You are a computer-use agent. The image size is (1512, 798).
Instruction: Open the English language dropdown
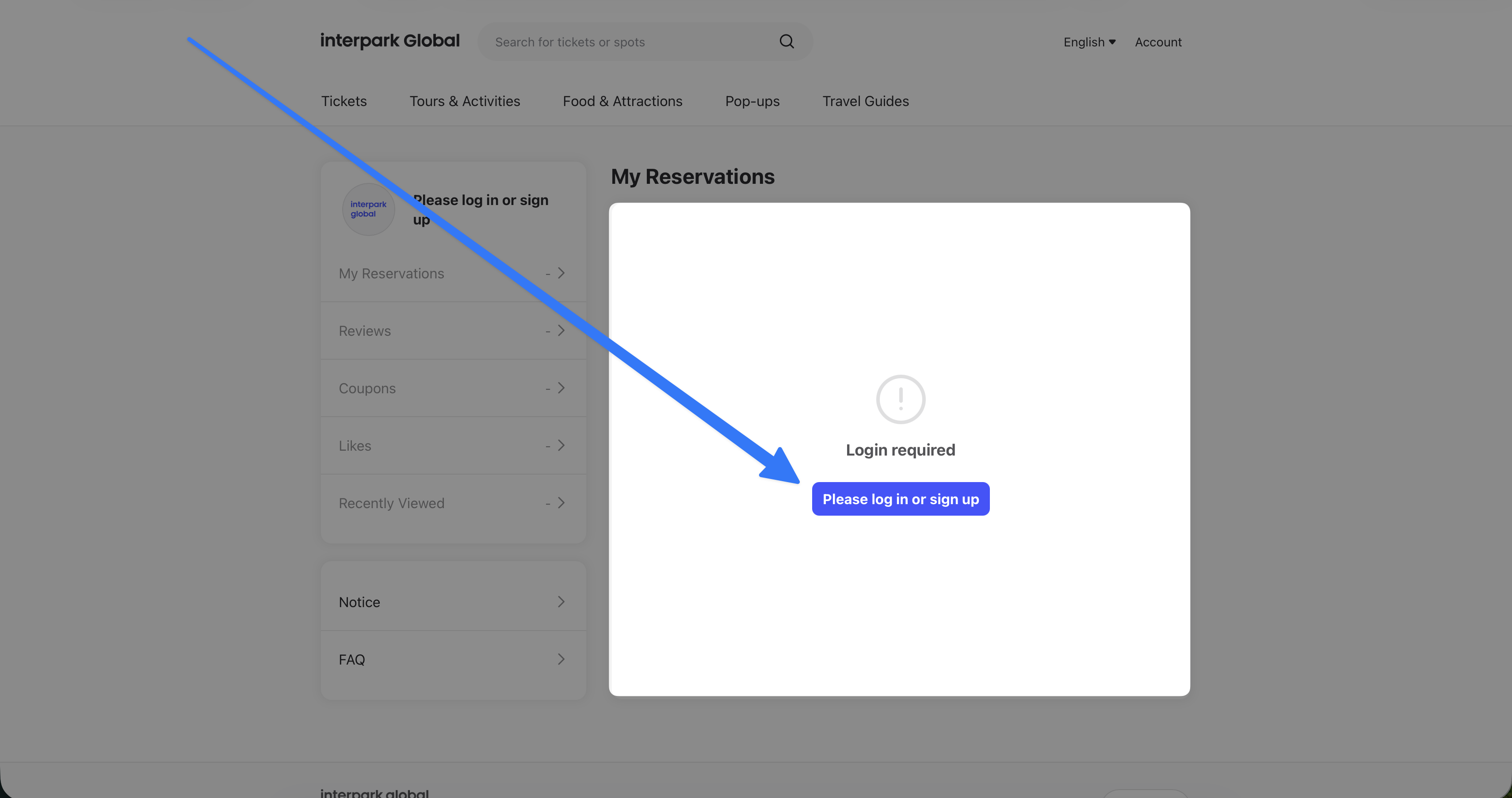click(1089, 42)
